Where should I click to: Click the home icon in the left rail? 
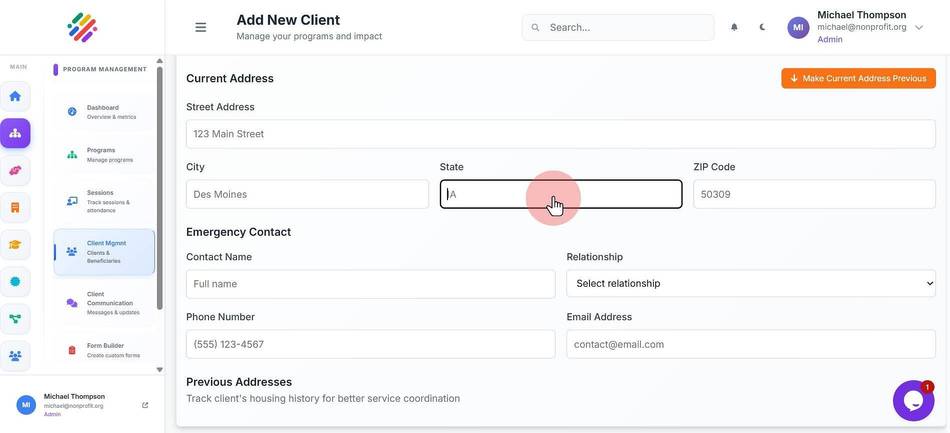pyautogui.click(x=15, y=96)
